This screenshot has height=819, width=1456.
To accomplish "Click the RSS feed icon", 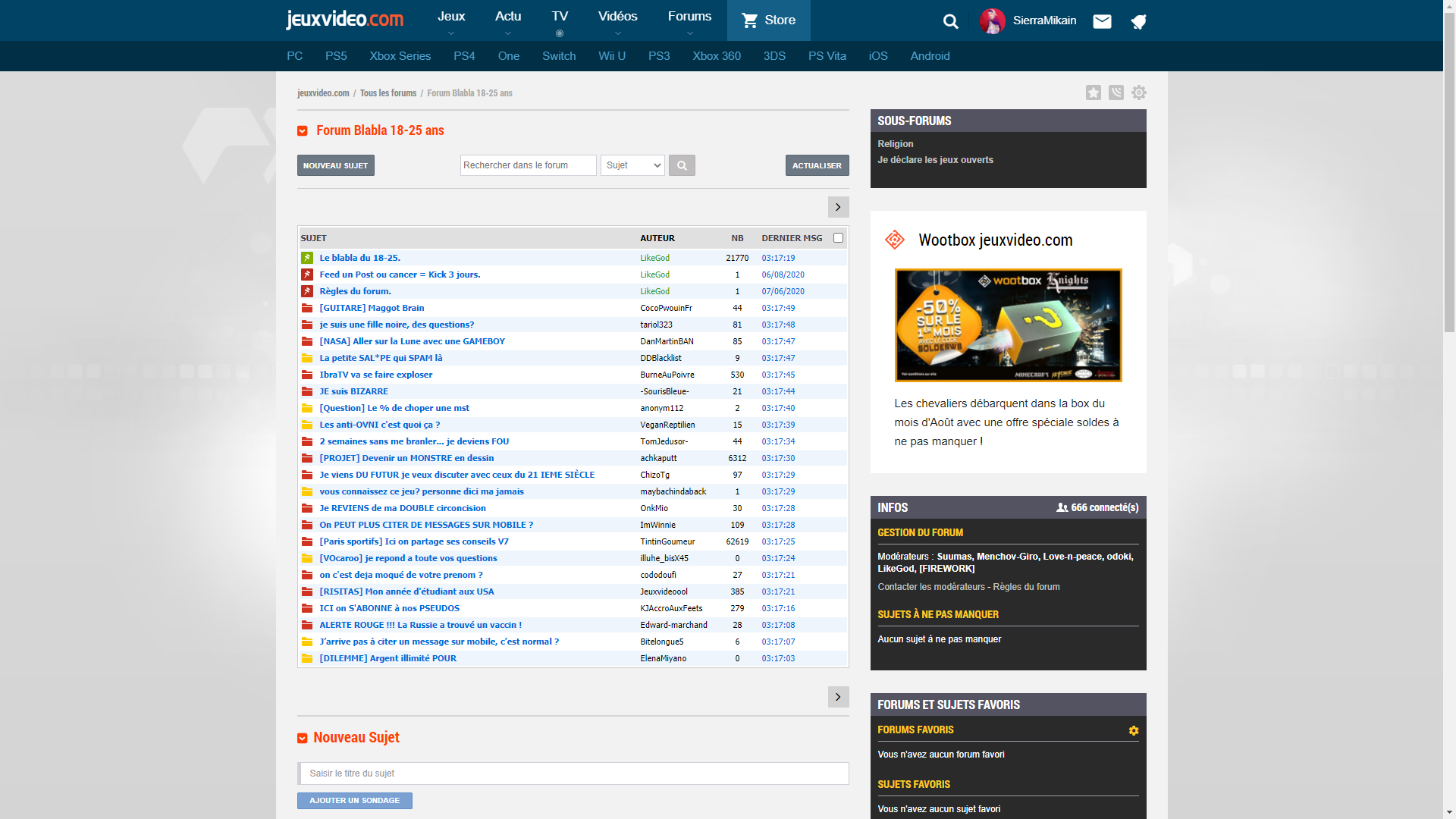I will 1116,93.
